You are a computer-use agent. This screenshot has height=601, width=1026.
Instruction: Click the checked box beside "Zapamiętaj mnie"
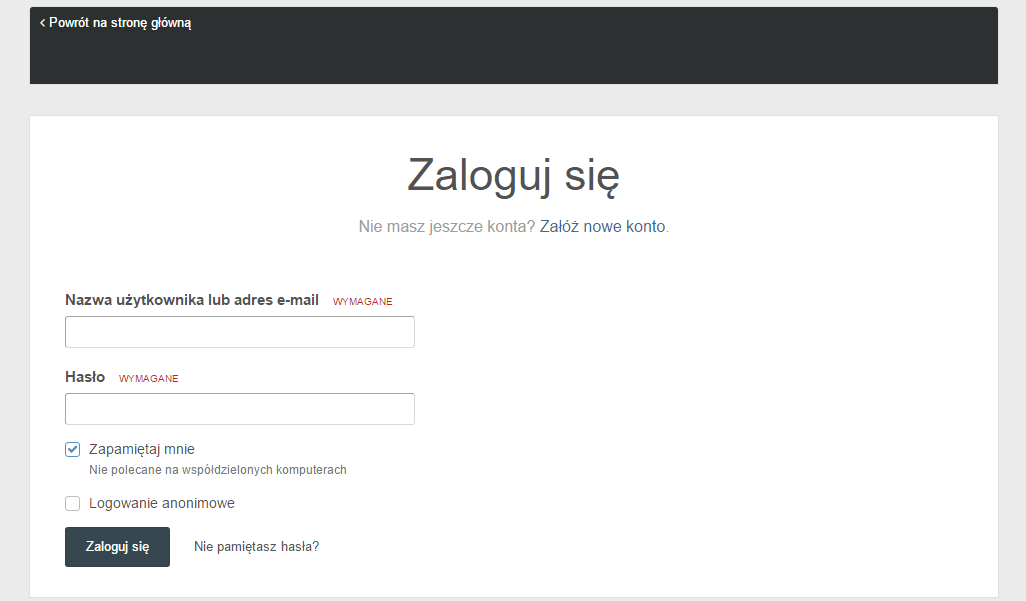pyautogui.click(x=72, y=449)
